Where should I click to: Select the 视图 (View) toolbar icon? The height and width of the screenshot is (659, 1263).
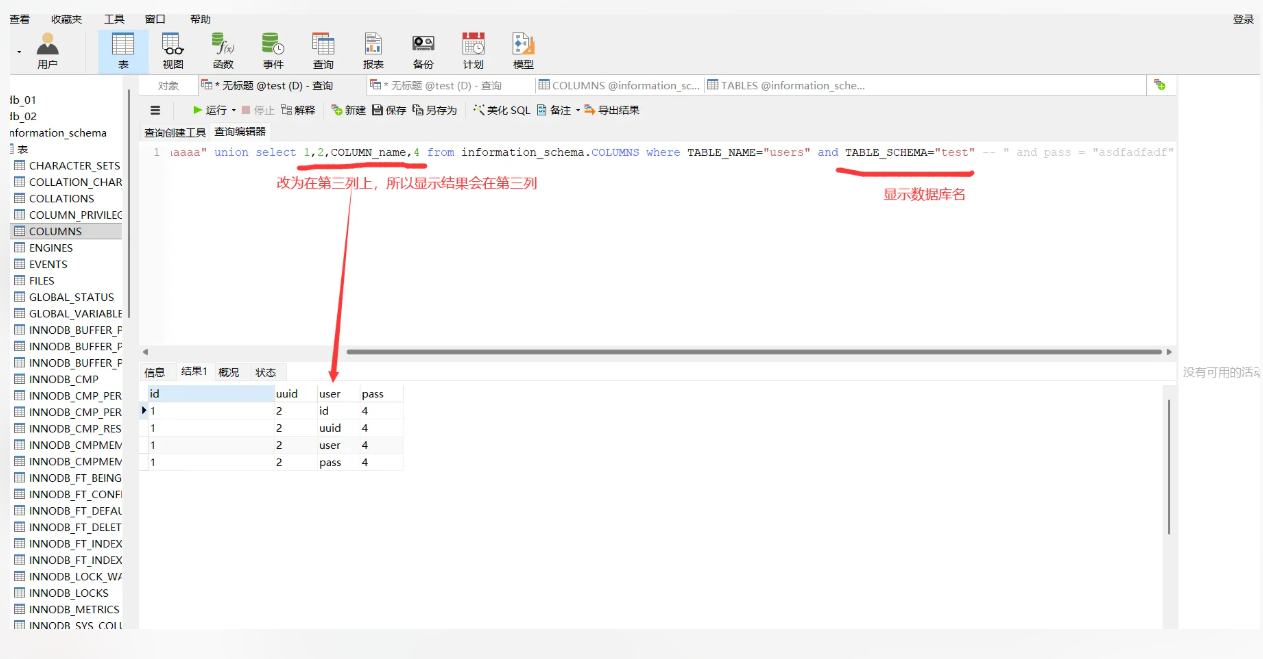click(173, 50)
